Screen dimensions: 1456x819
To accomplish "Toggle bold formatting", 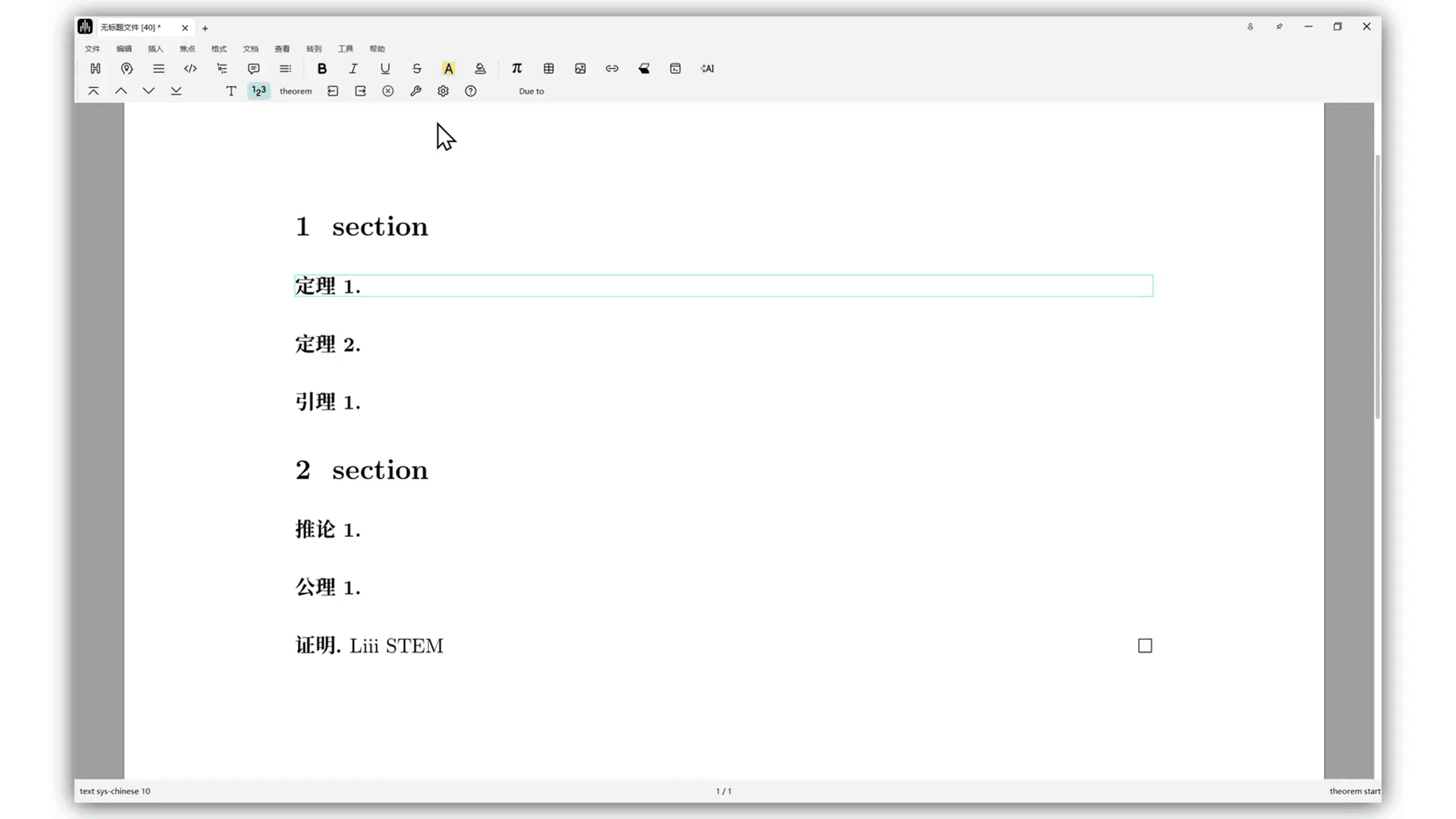I will click(x=322, y=68).
